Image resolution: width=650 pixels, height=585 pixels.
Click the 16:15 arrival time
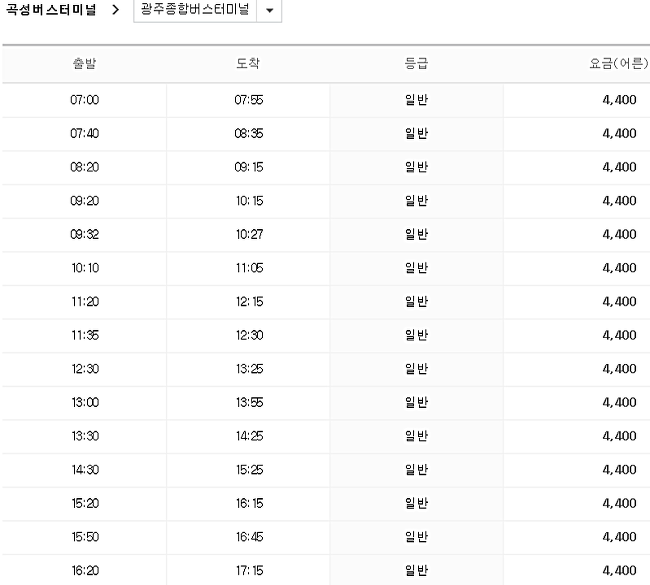point(250,503)
